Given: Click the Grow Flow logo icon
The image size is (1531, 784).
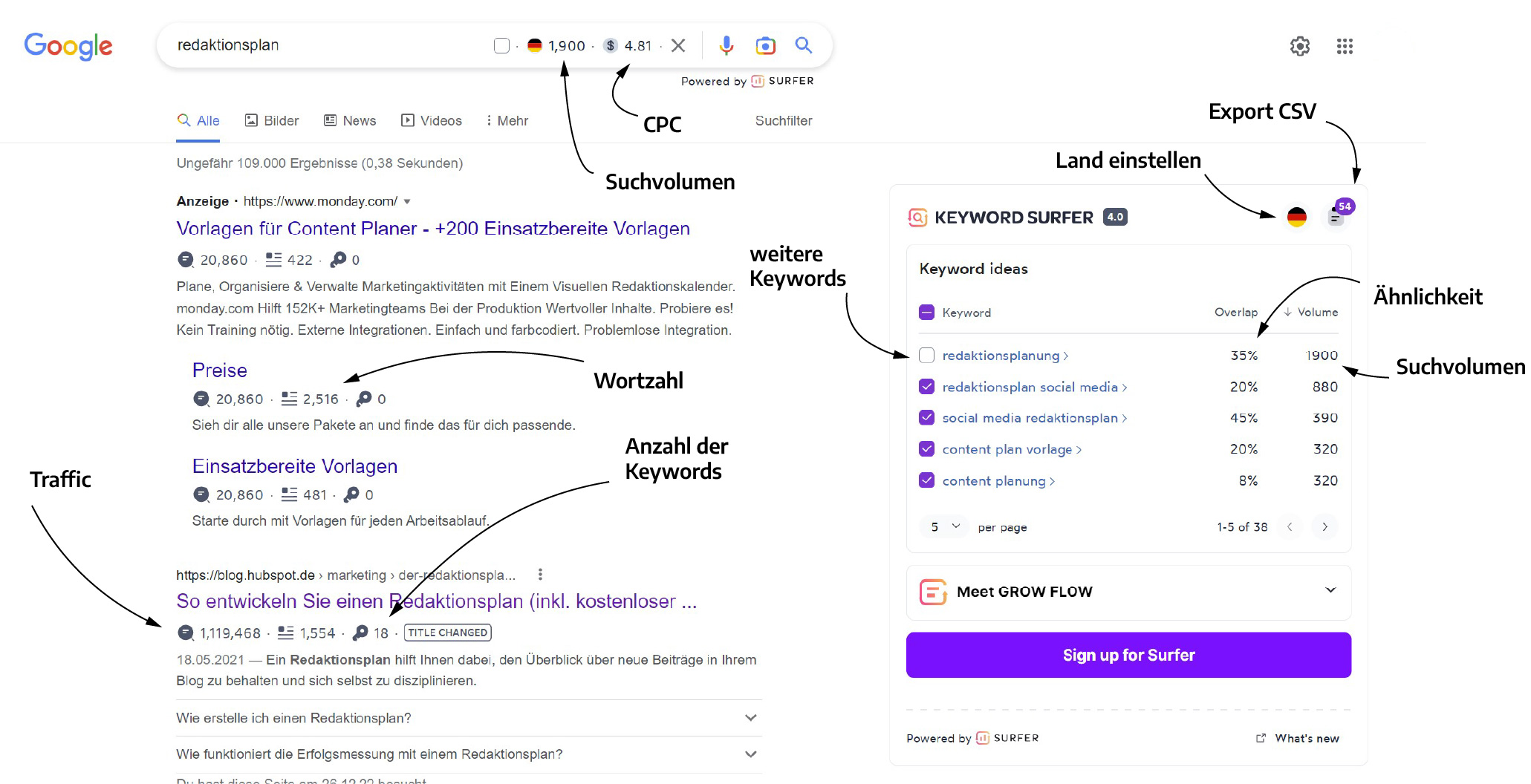Looking at the screenshot, I should (x=933, y=592).
